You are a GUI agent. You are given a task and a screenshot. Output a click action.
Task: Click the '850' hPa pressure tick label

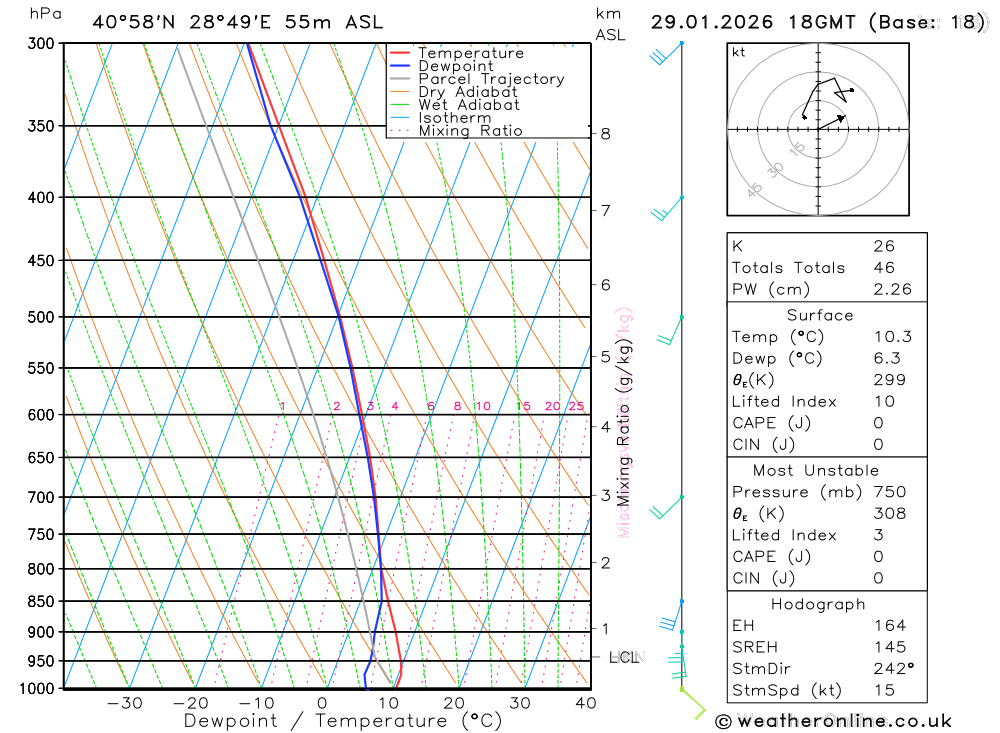[41, 602]
